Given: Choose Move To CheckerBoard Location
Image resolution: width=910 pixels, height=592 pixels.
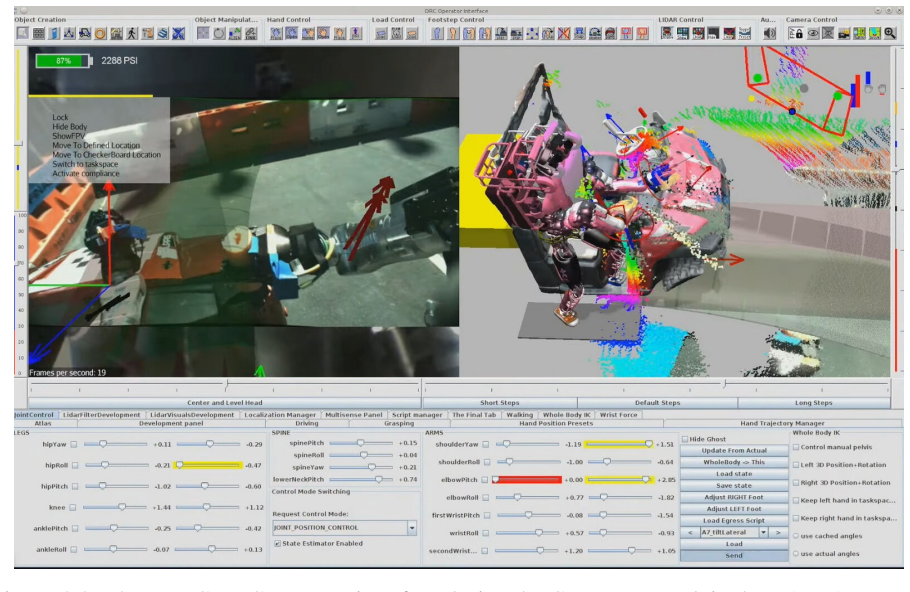Looking at the screenshot, I should click(x=106, y=155).
